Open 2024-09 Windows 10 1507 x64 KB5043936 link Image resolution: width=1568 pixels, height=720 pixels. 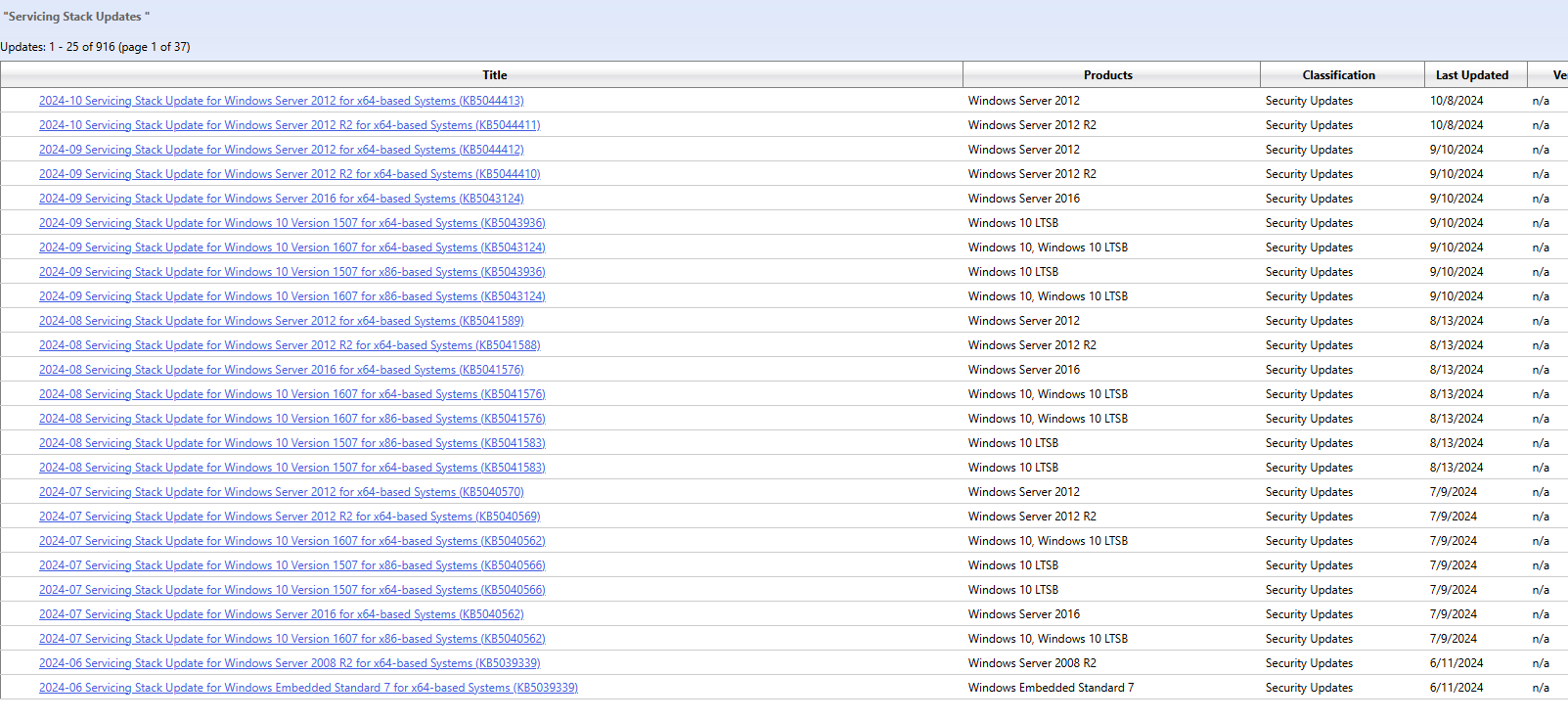point(292,223)
